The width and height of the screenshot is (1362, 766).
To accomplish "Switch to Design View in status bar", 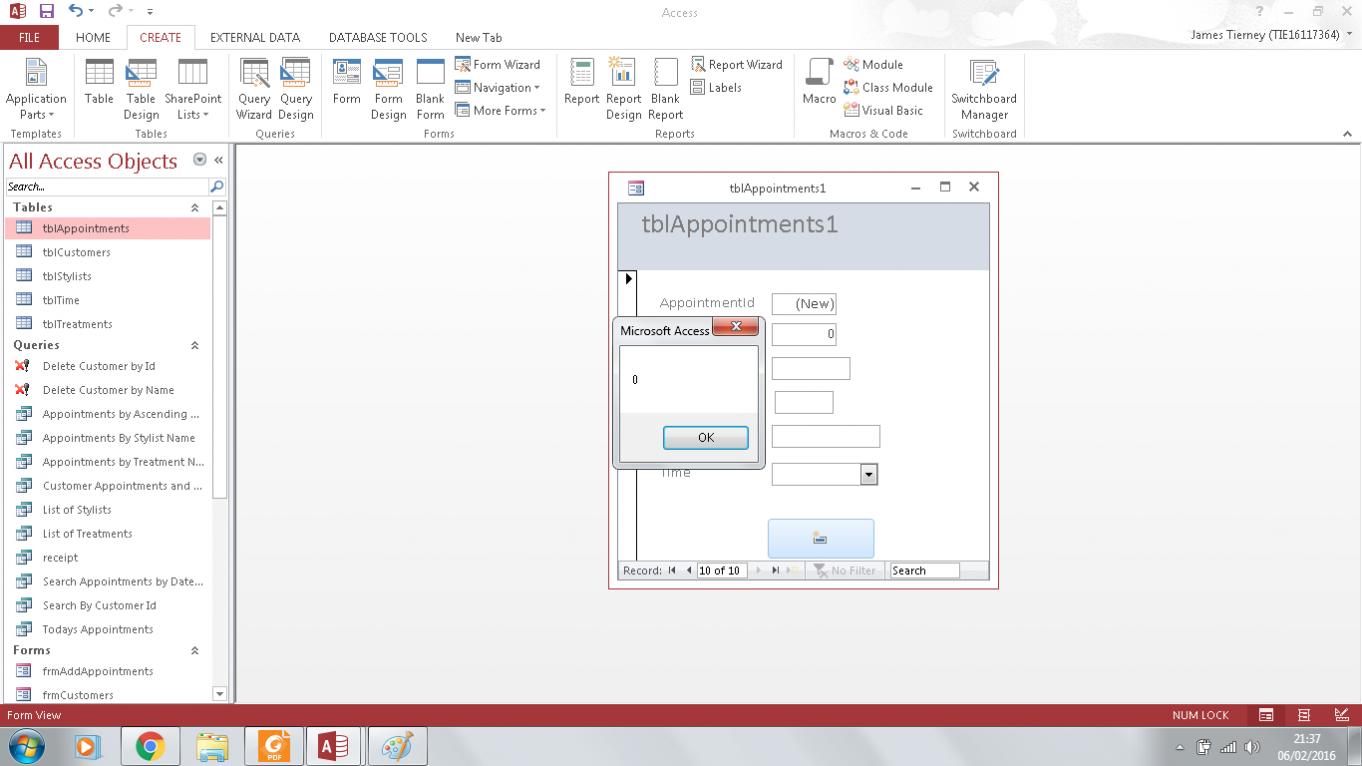I will click(x=1342, y=715).
